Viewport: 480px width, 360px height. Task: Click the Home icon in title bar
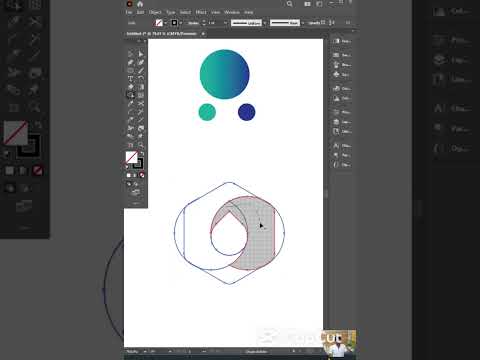(140, 4)
